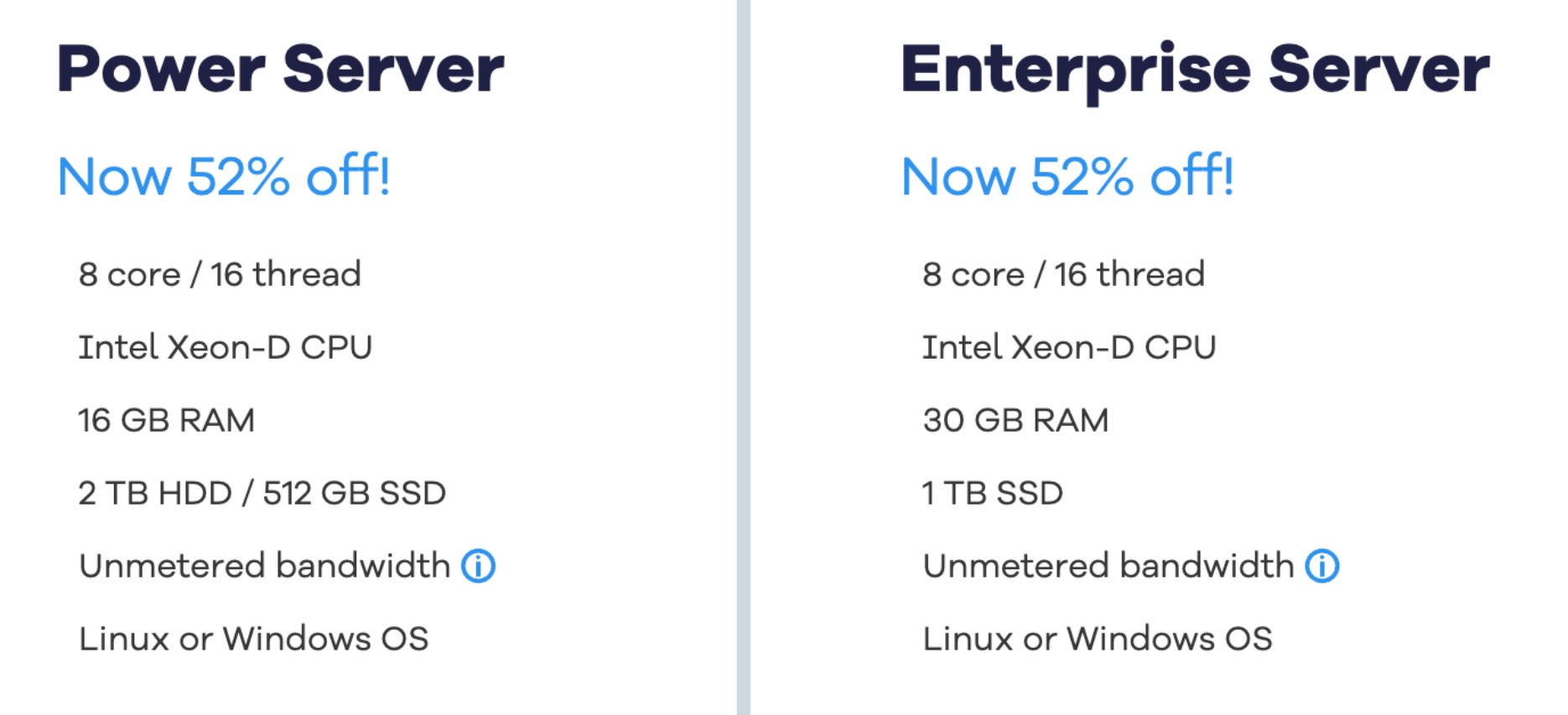Click Enterprise Server Intel Xeon-D CPU line

[1069, 347]
